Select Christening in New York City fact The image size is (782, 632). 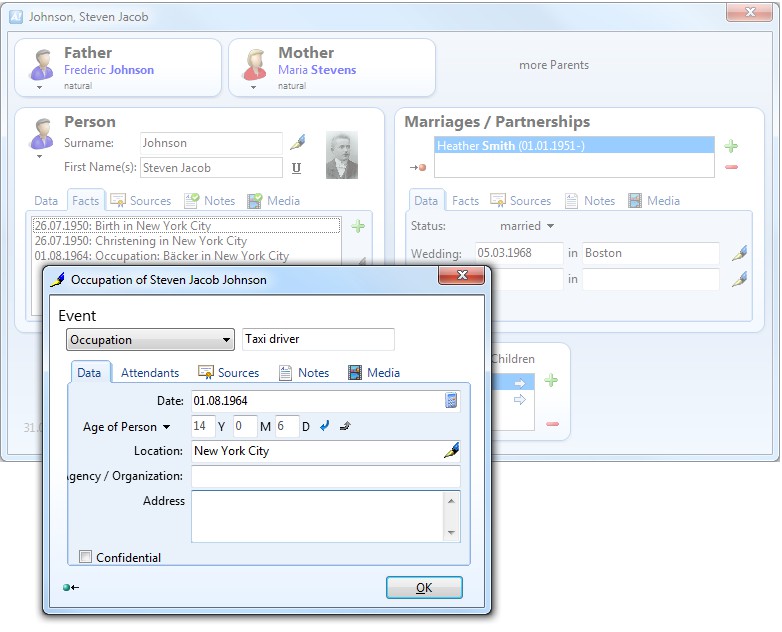pyautogui.click(x=187, y=241)
